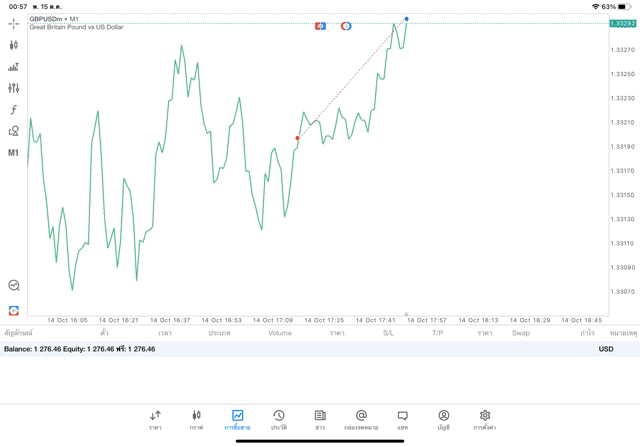Open the History tab clock icon
Screen dimensions: 640x447
pyautogui.click(x=279, y=420)
